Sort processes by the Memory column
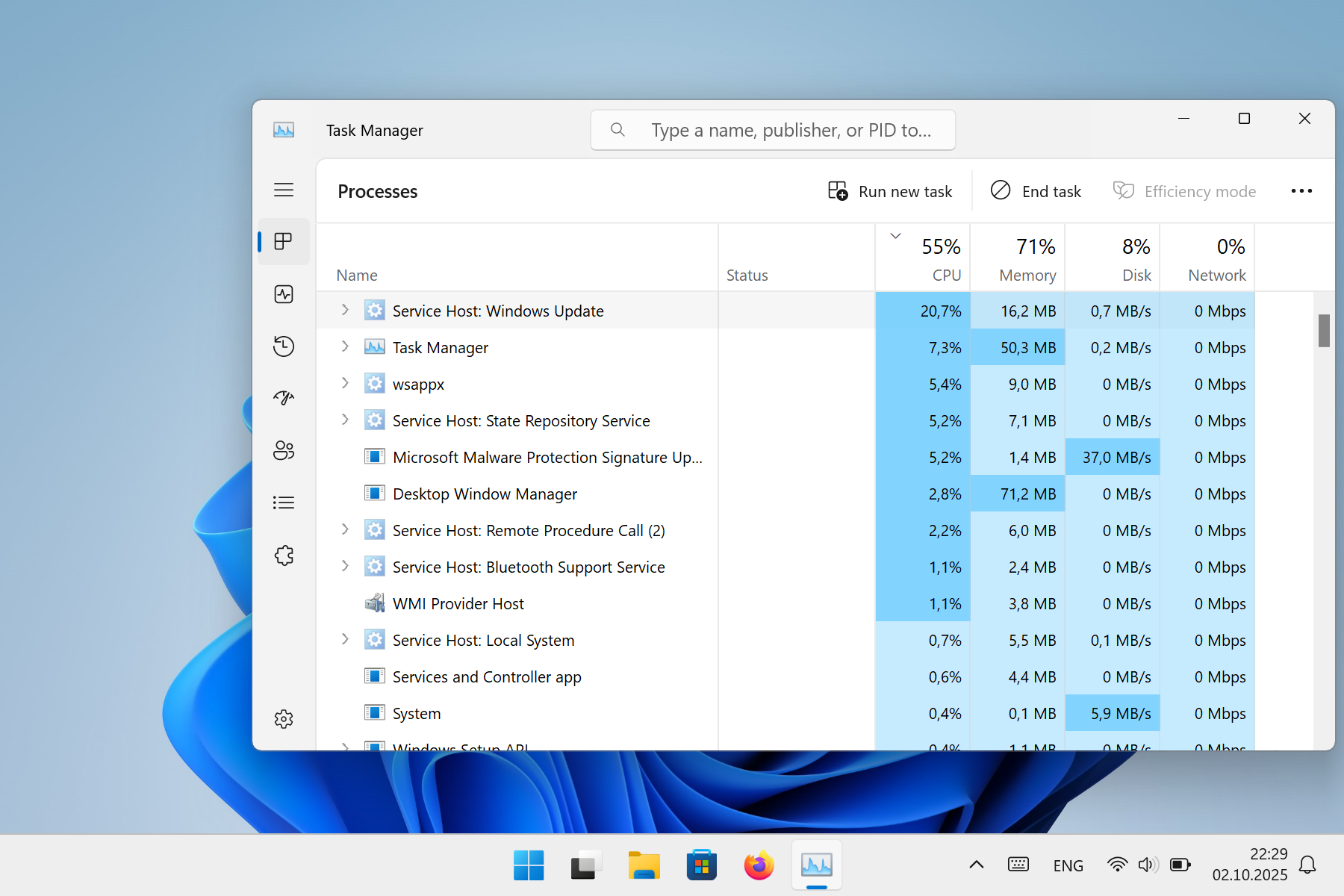 pyautogui.click(x=1018, y=258)
